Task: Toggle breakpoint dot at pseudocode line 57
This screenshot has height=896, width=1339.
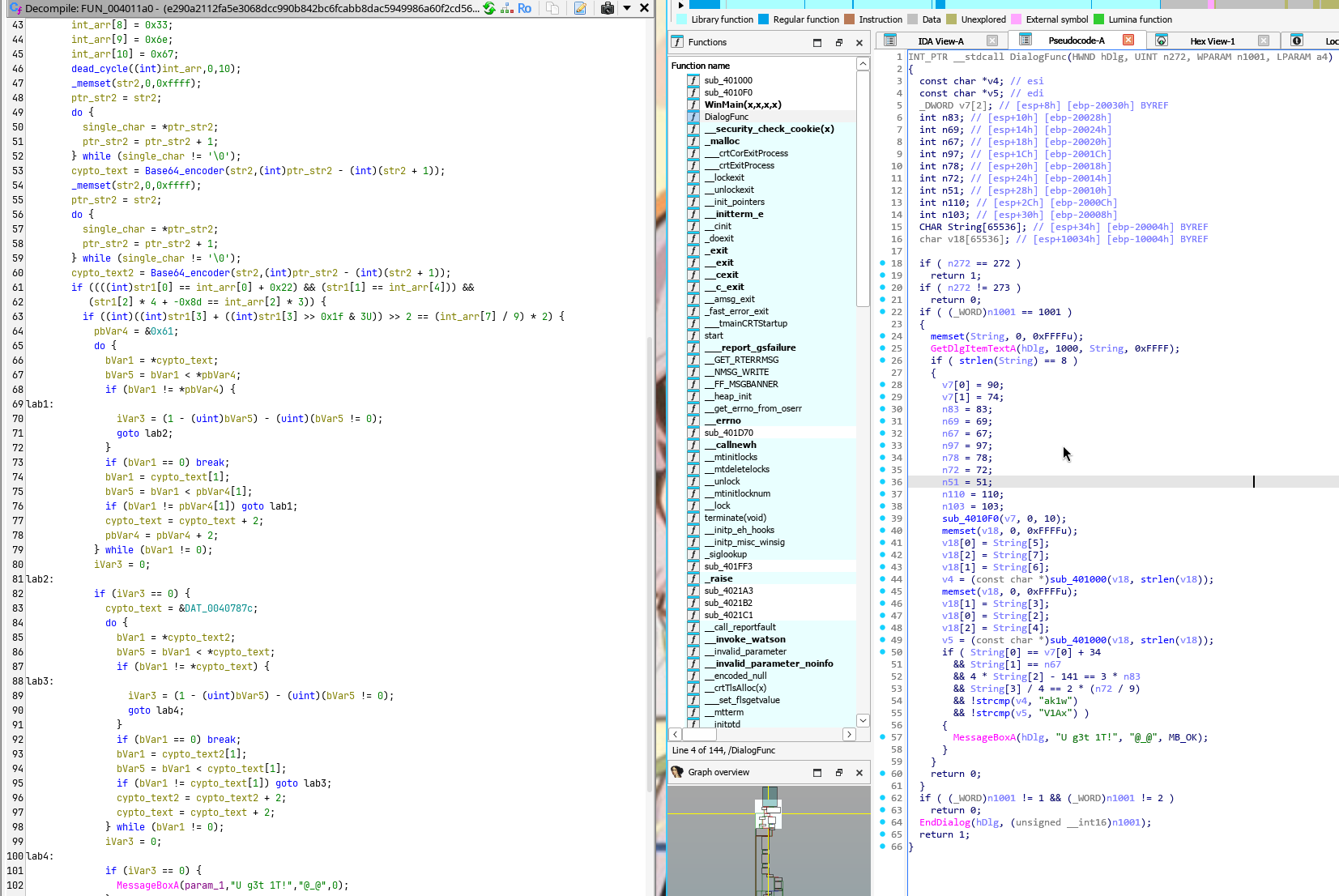Action: click(x=882, y=737)
